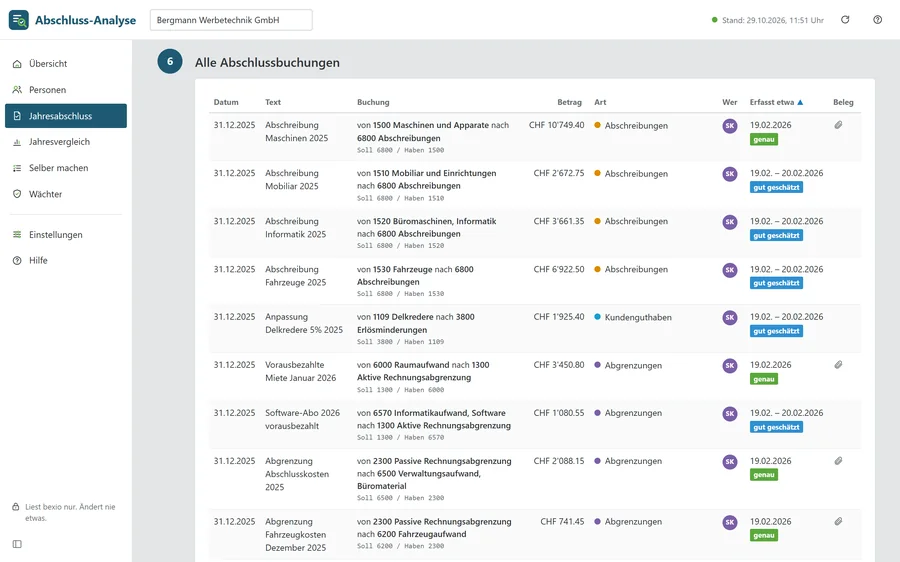Image resolution: width=900 pixels, height=562 pixels.
Task: Open Hilfe in sidebar
Action: 66,261
